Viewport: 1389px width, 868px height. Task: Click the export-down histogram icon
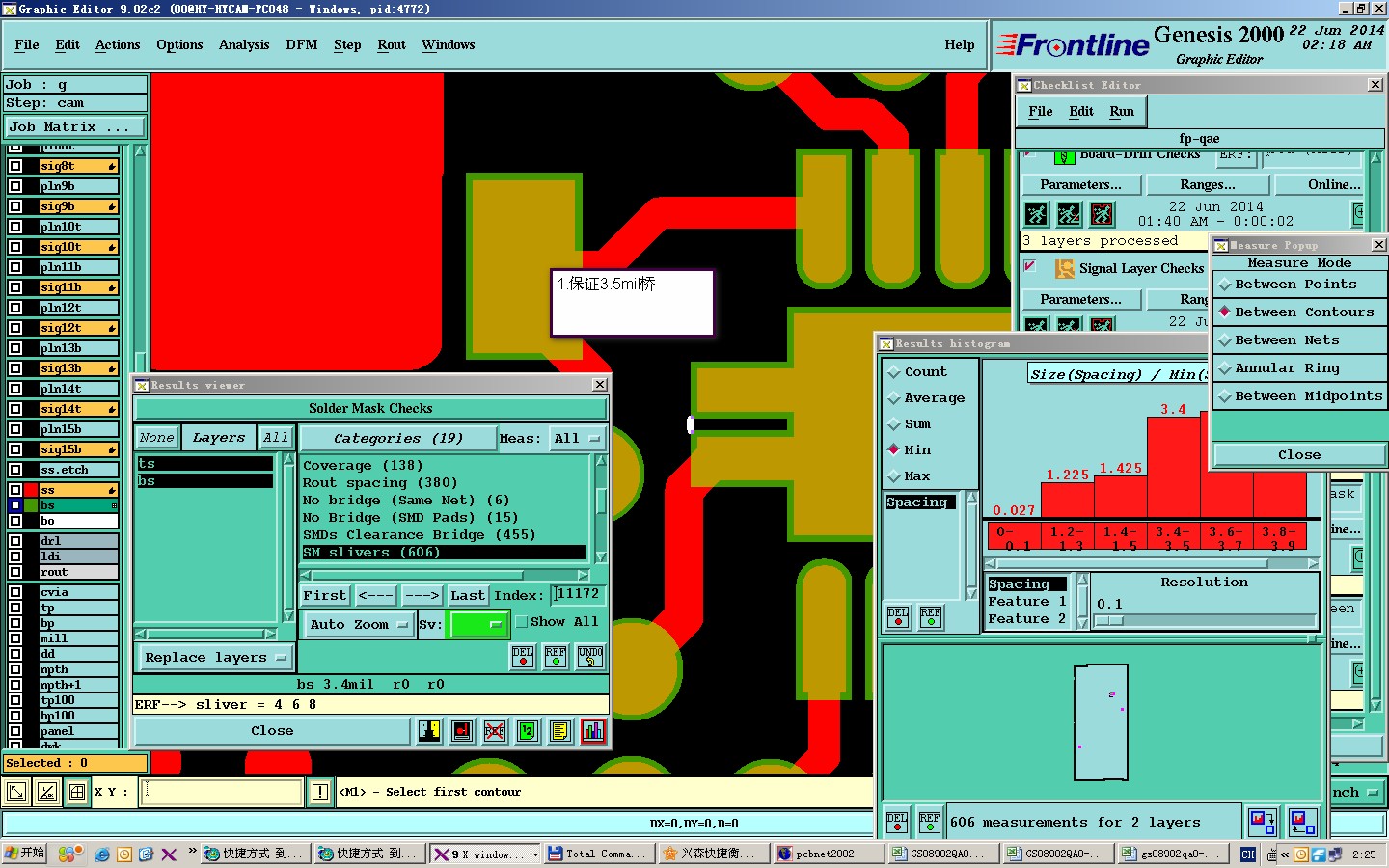[x=1263, y=822]
